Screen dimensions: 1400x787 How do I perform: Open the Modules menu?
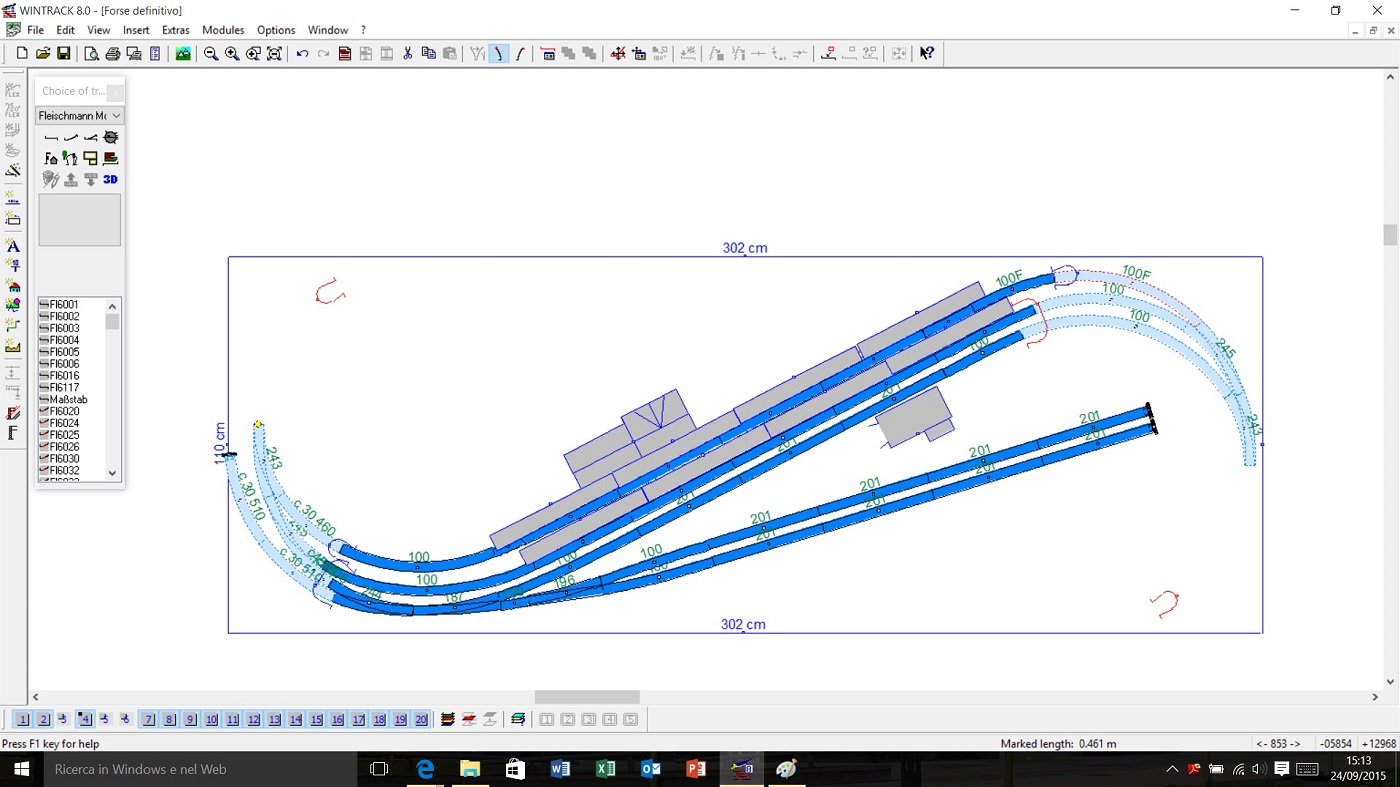[x=223, y=30]
